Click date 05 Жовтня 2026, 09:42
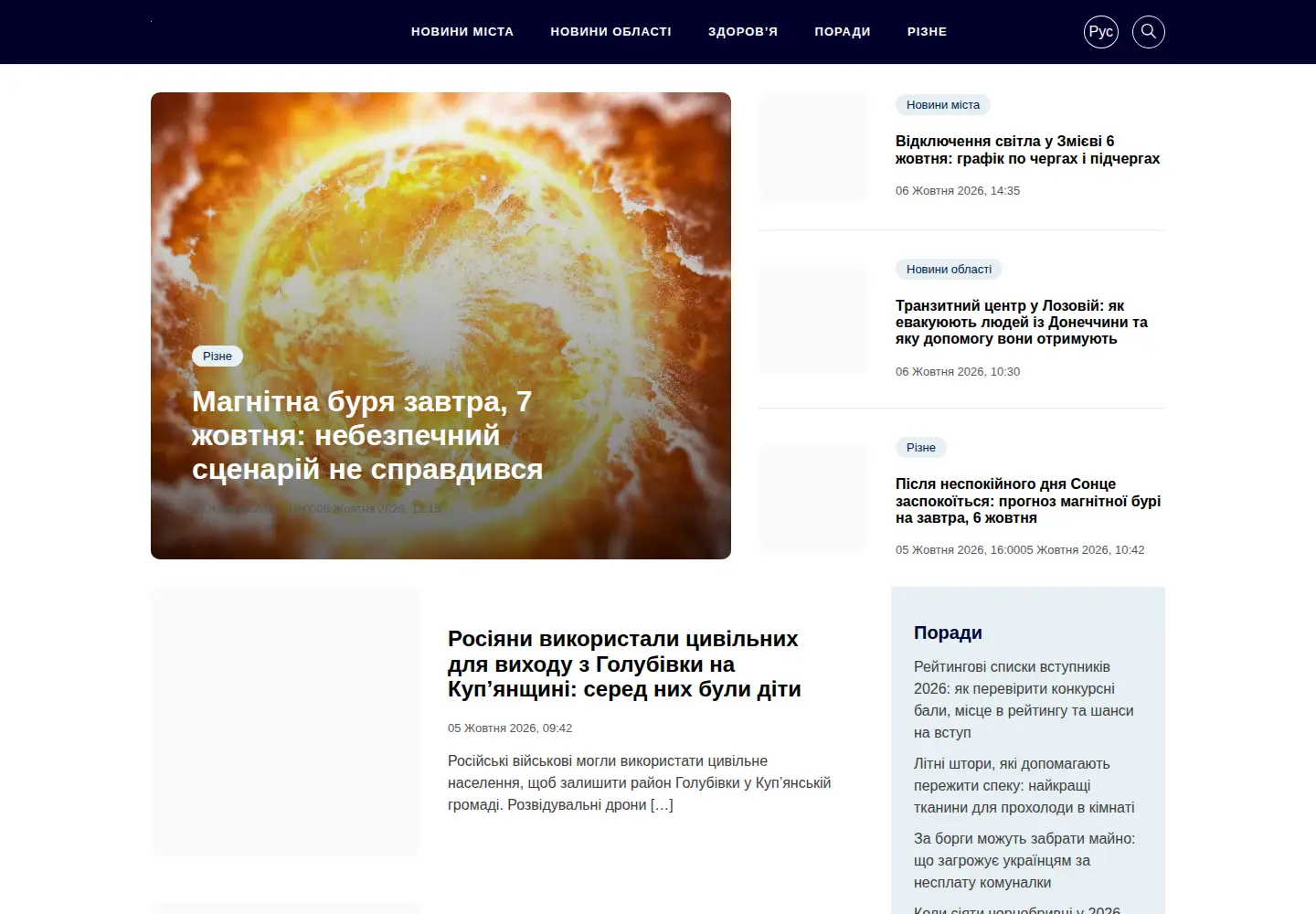Image resolution: width=1316 pixels, height=914 pixels. click(510, 728)
